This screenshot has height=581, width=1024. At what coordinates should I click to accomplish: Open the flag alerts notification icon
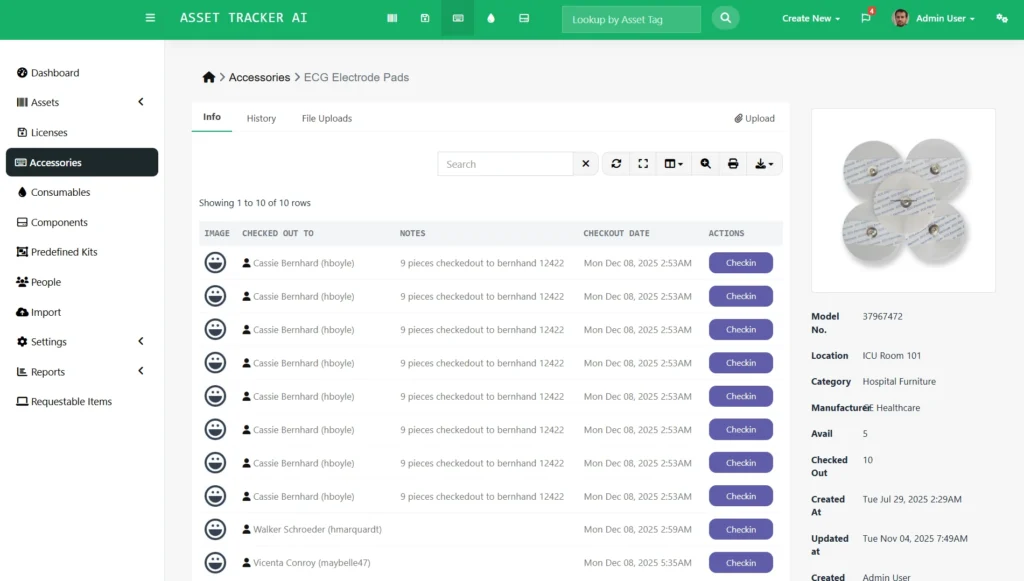click(866, 18)
